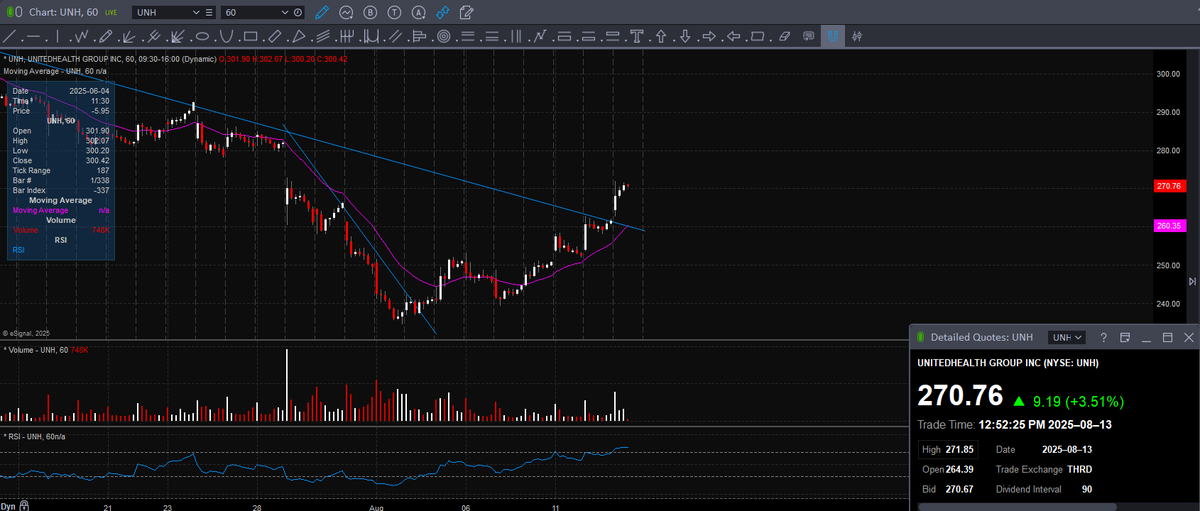Image resolution: width=1200 pixels, height=511 pixels.
Task: Toggle the blue pencil drawing mode
Action: 322,12
